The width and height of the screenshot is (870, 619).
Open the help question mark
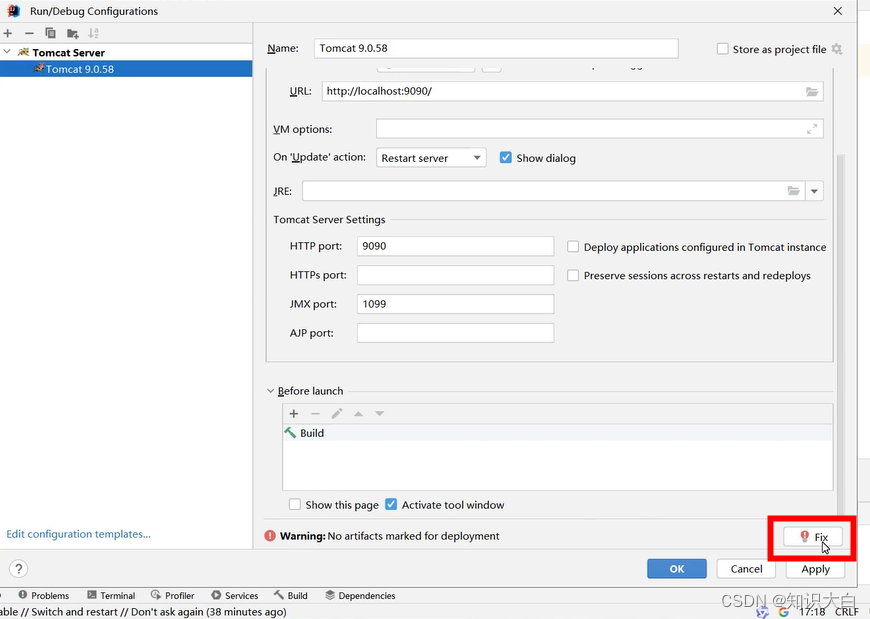18,569
